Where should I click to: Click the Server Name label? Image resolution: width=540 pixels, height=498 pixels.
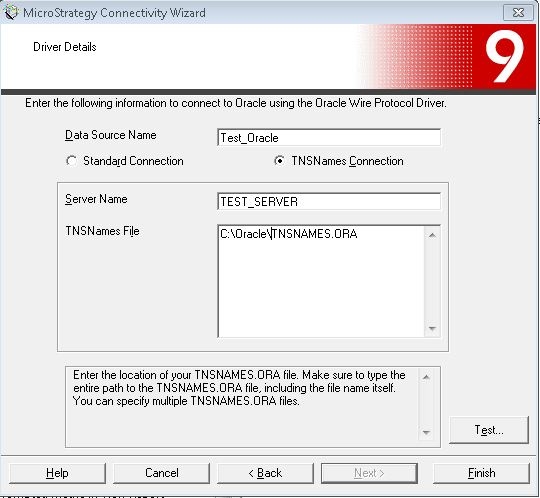tap(96, 199)
